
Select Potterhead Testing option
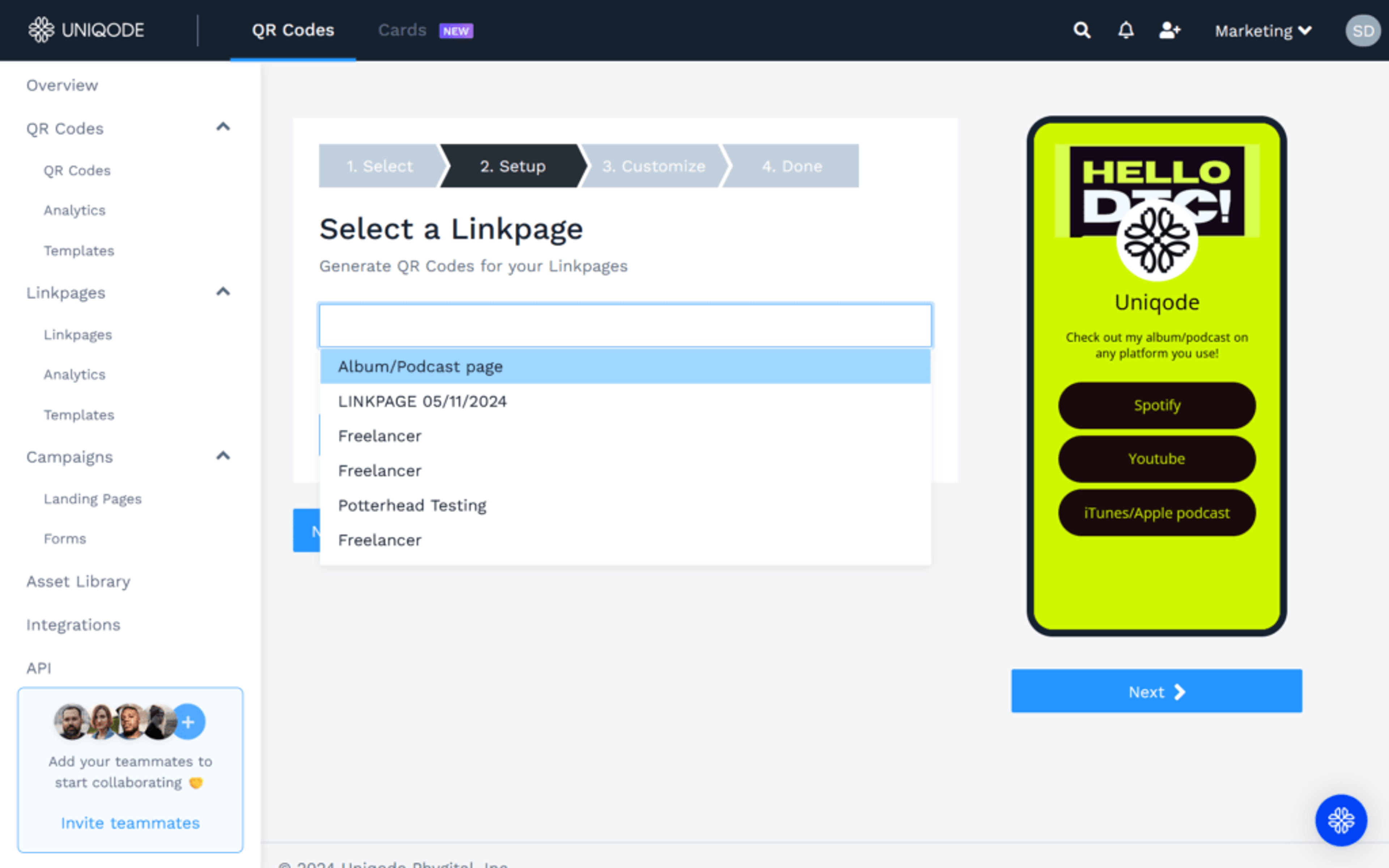(626, 505)
